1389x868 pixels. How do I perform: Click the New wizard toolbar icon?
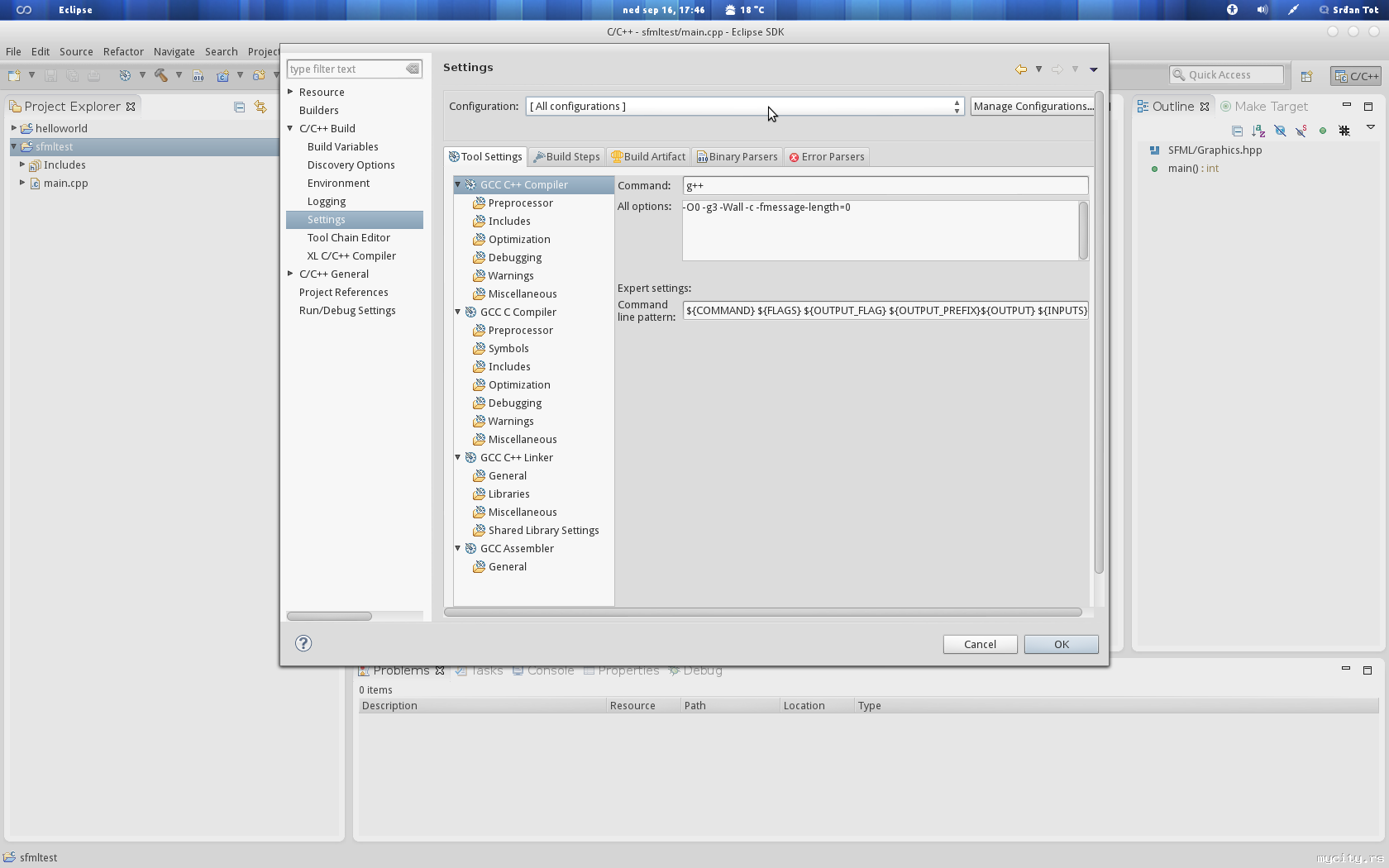14,75
